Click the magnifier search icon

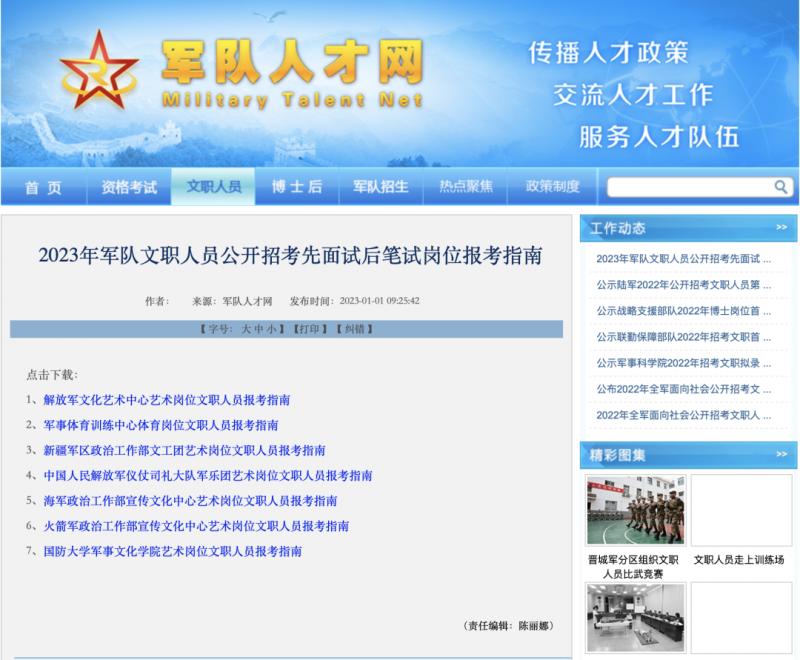(x=781, y=187)
